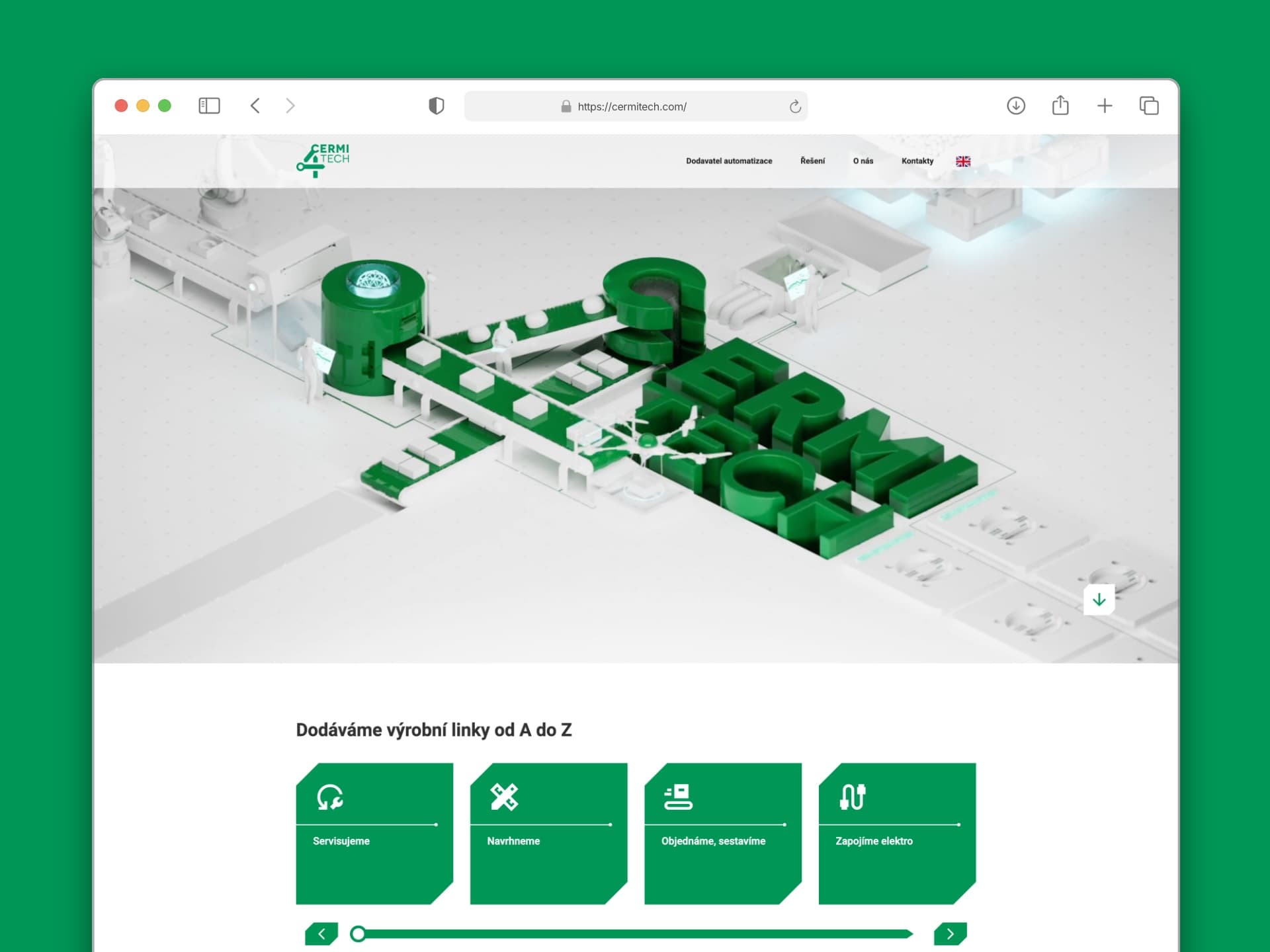1270x952 pixels.
Task: Toggle the browser sidebar panel
Action: [x=209, y=106]
